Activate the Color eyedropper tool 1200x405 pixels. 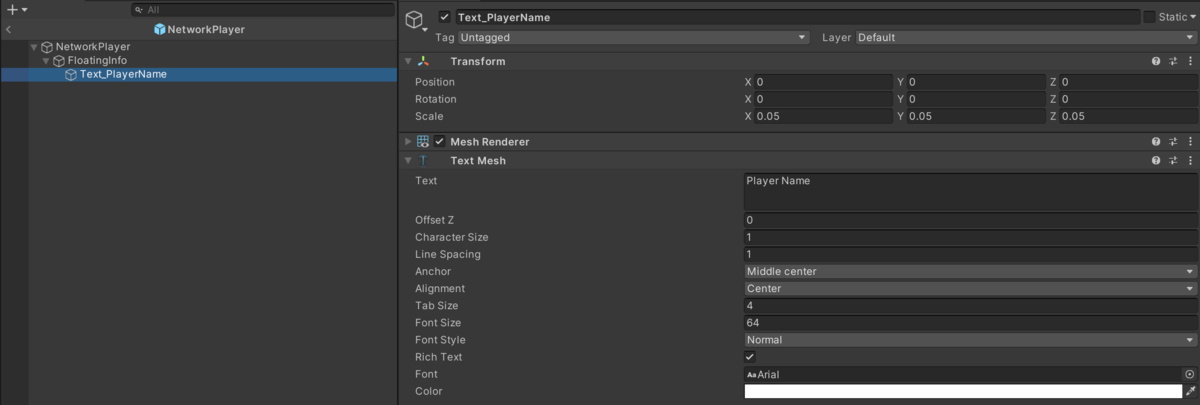[1190, 391]
